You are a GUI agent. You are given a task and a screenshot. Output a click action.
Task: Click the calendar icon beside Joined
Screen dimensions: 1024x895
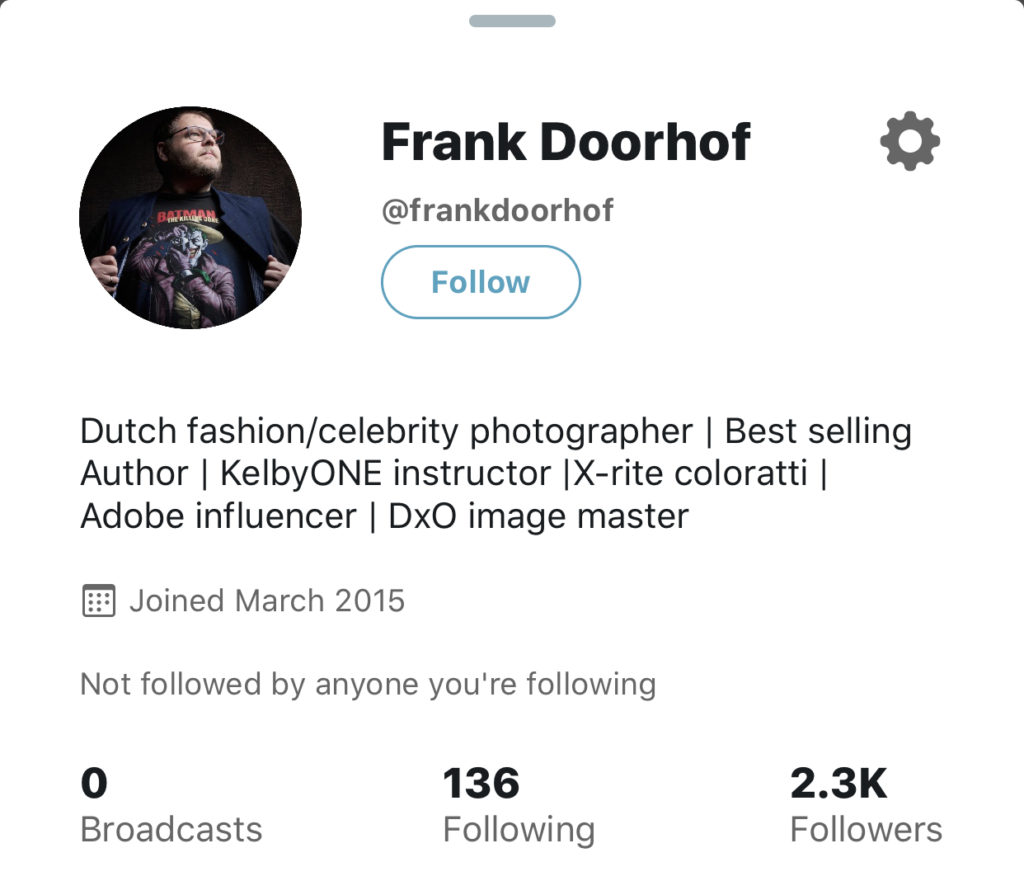coord(99,600)
